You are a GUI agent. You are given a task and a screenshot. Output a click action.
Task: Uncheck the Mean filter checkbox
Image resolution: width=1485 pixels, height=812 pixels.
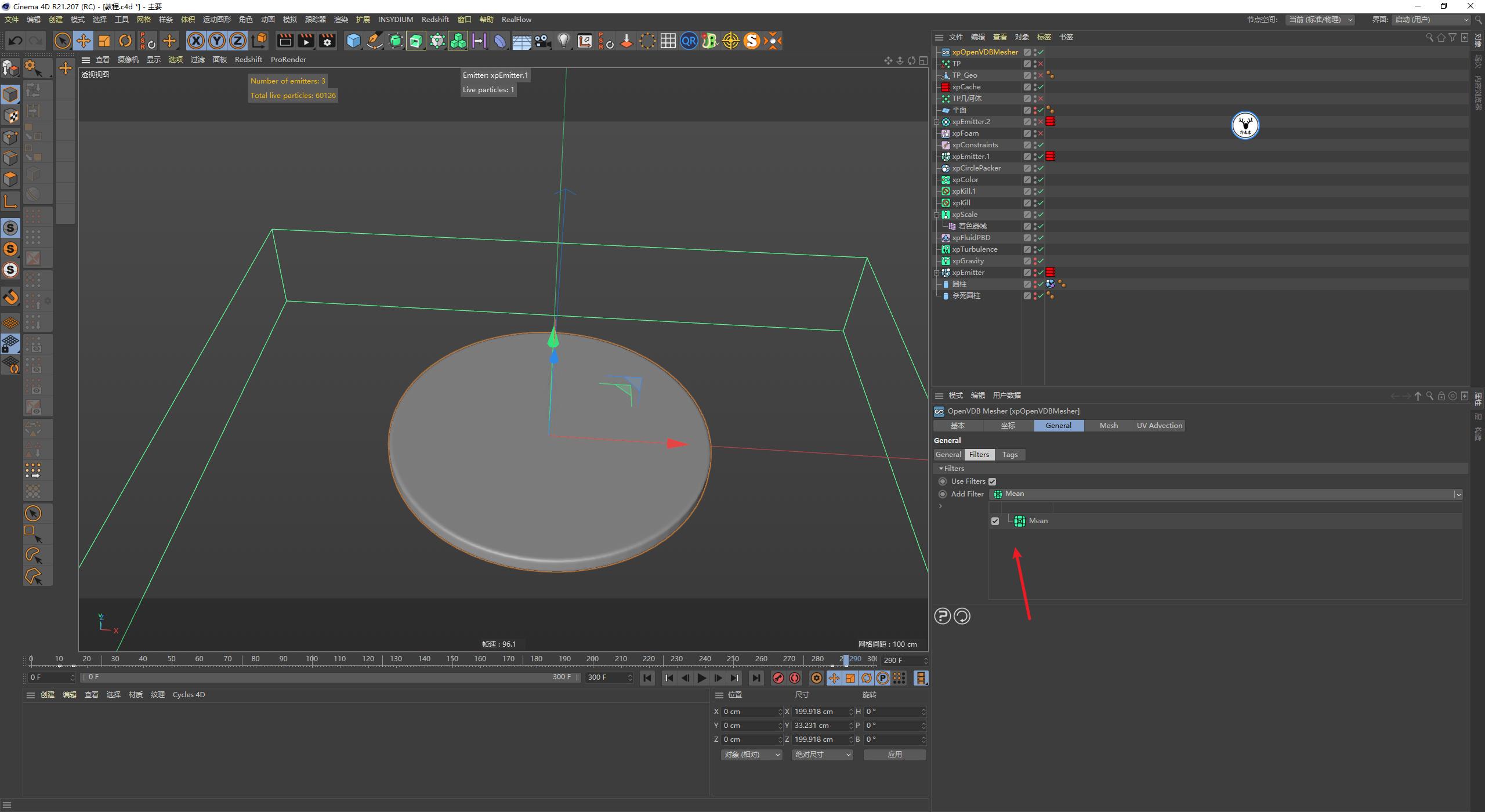(995, 521)
